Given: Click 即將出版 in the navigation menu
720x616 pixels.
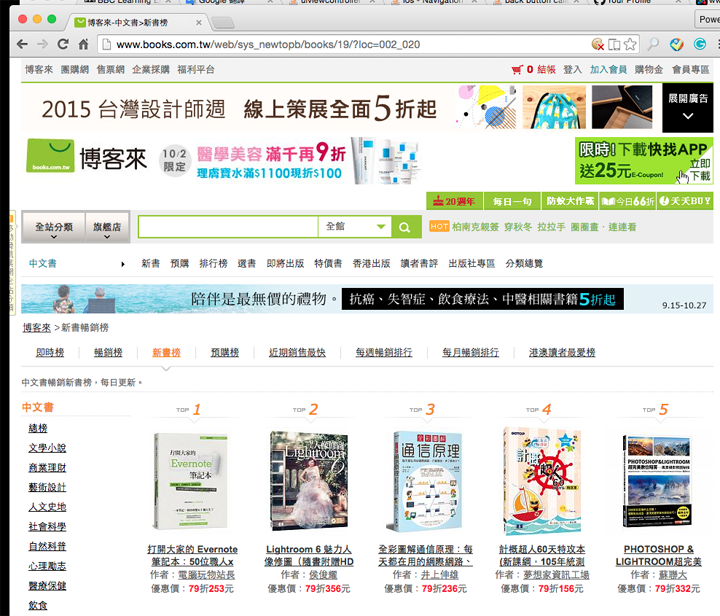Looking at the screenshot, I should coord(285,263).
